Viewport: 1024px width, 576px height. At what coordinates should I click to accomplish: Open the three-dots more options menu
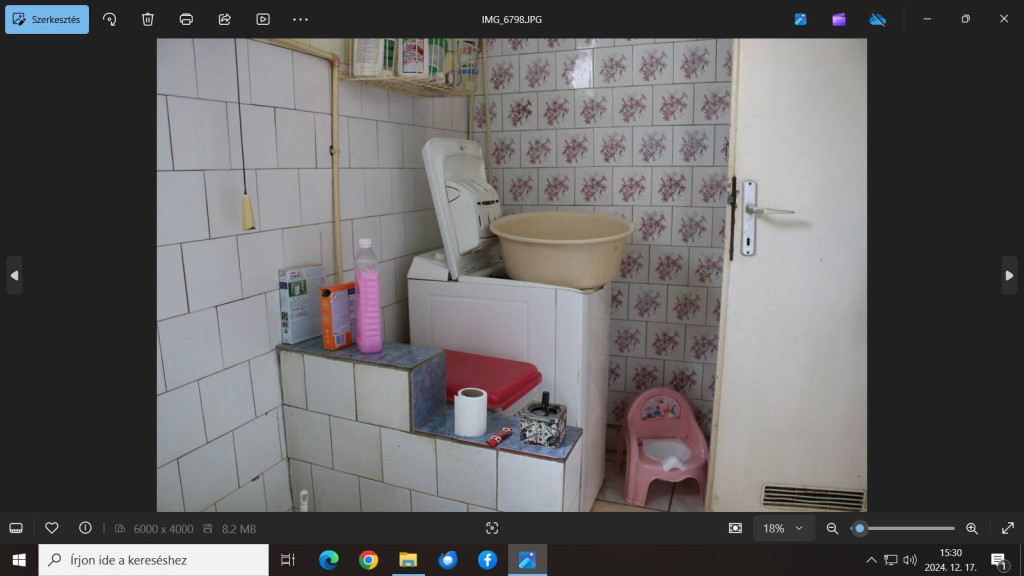point(300,19)
